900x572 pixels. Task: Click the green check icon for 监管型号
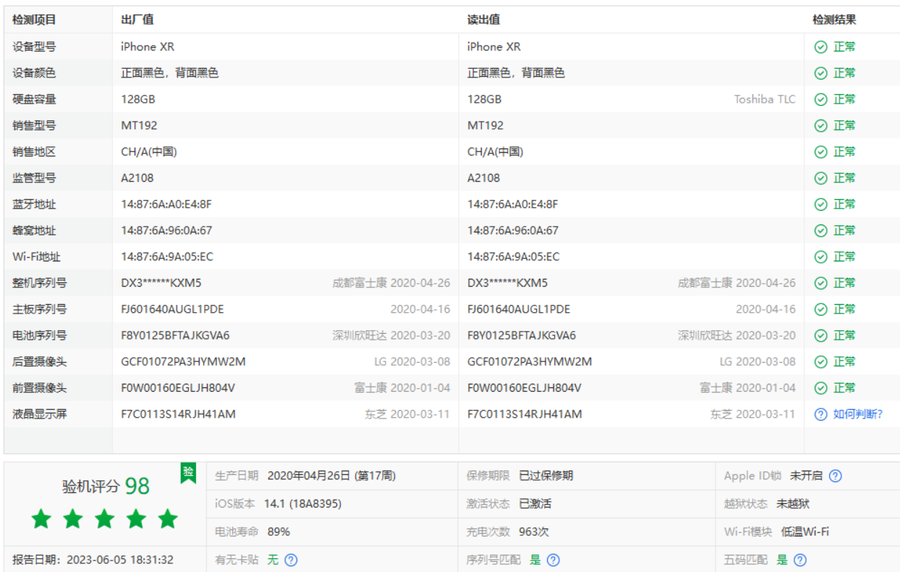click(821, 178)
